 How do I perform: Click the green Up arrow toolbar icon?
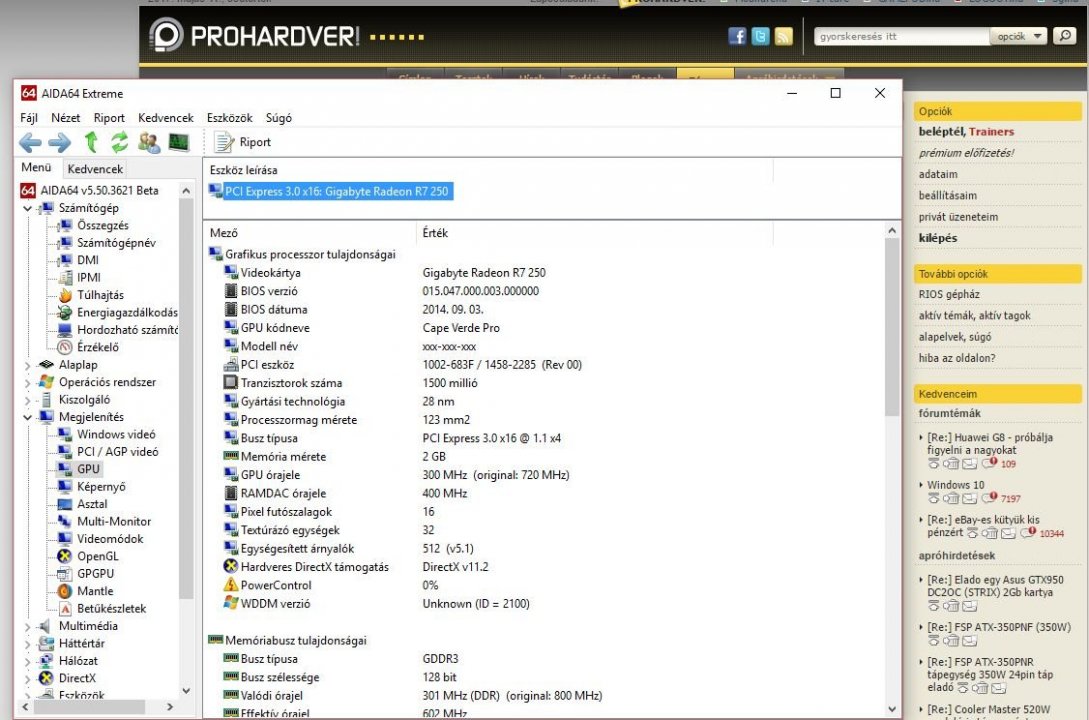click(90, 142)
